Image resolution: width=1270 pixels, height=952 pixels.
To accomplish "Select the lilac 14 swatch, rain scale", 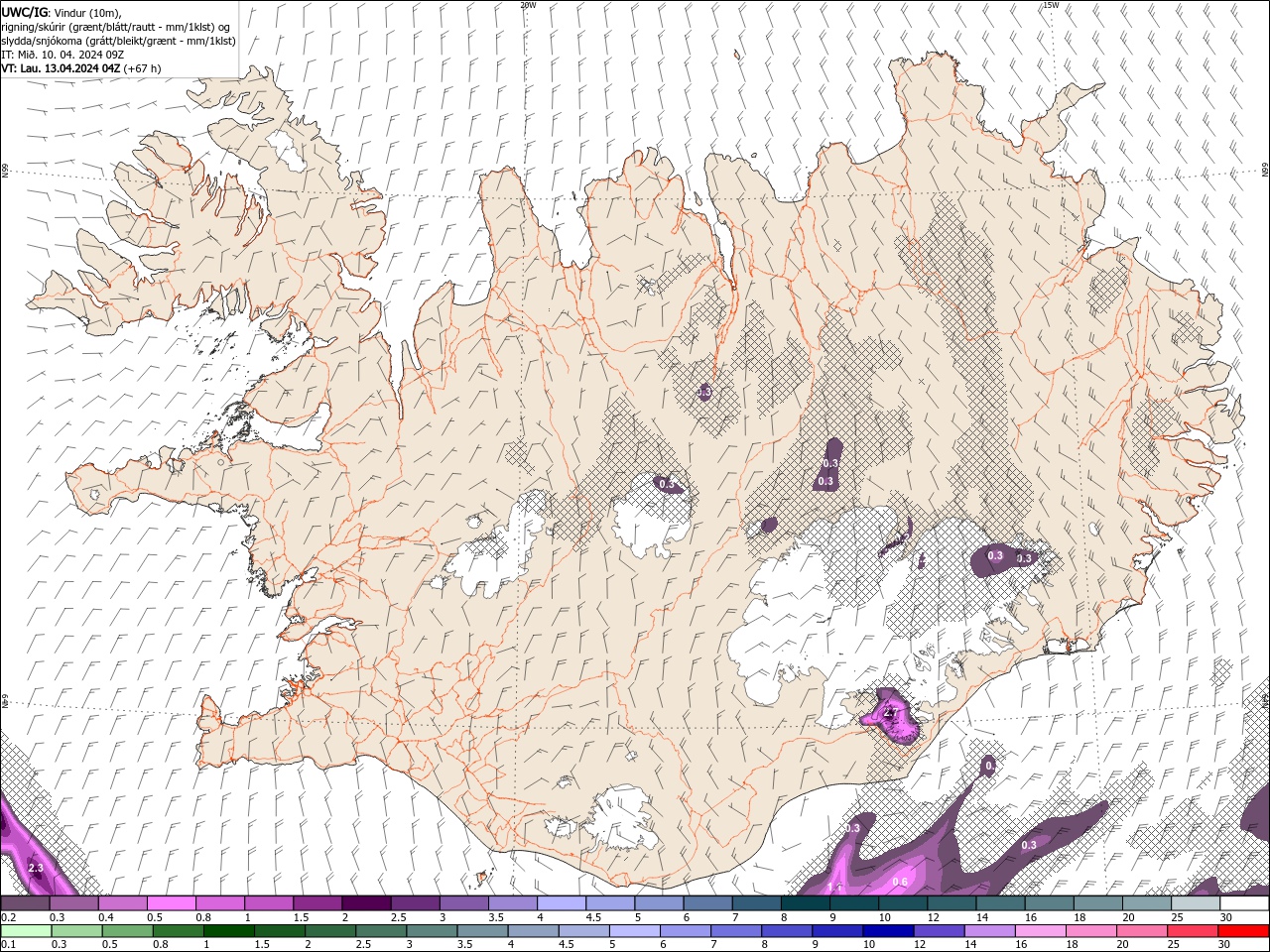I will 989,931.
